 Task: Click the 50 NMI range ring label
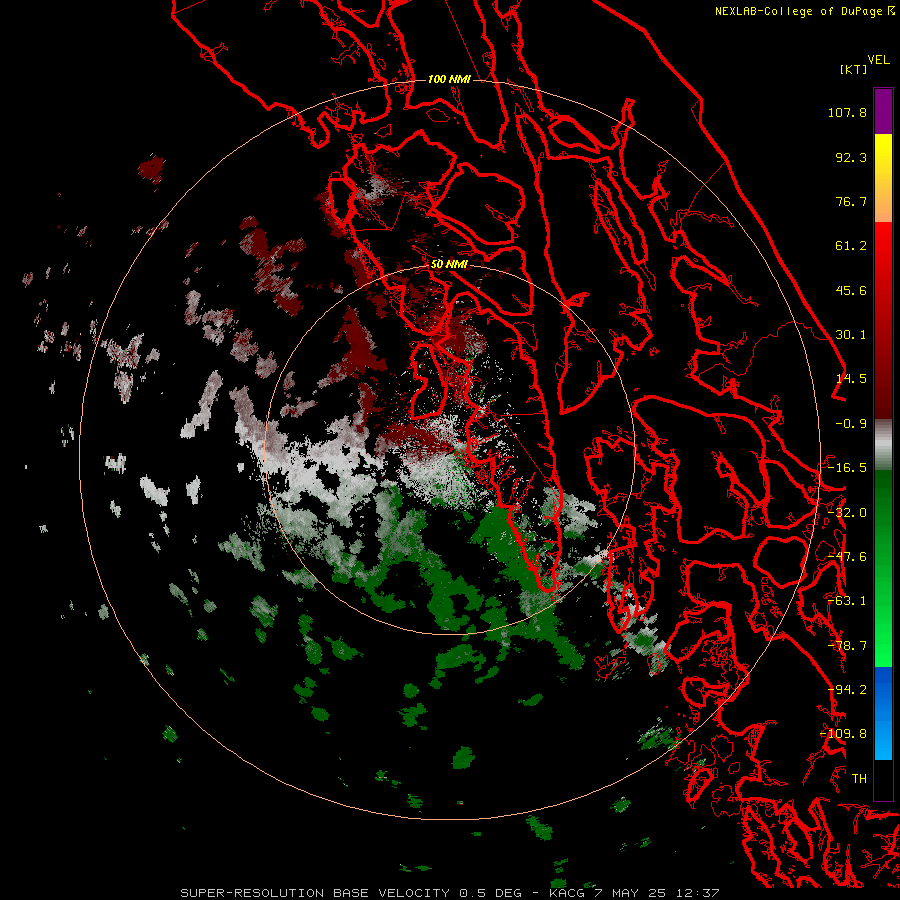tap(449, 265)
